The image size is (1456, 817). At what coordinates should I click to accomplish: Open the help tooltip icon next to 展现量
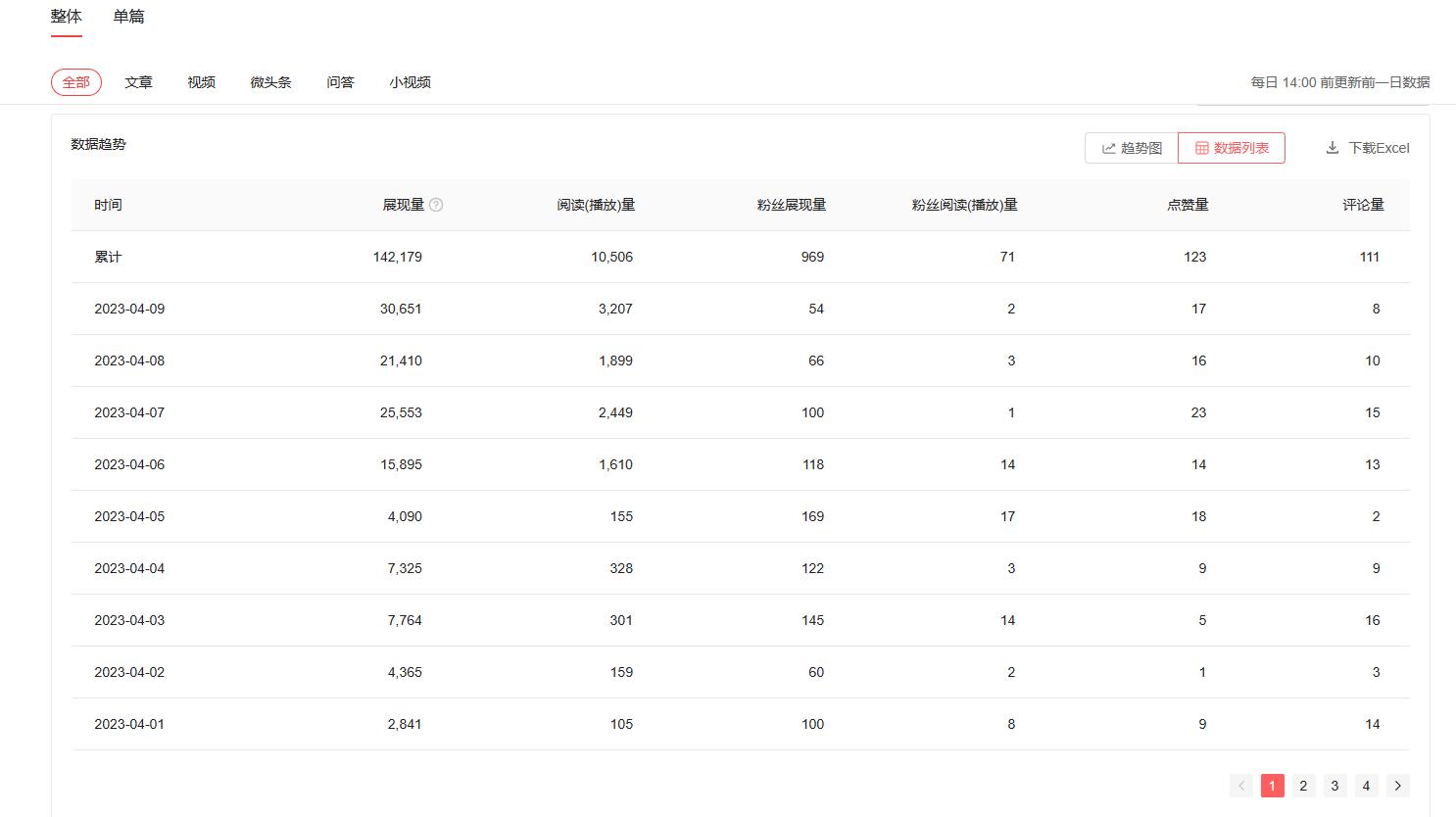[437, 205]
